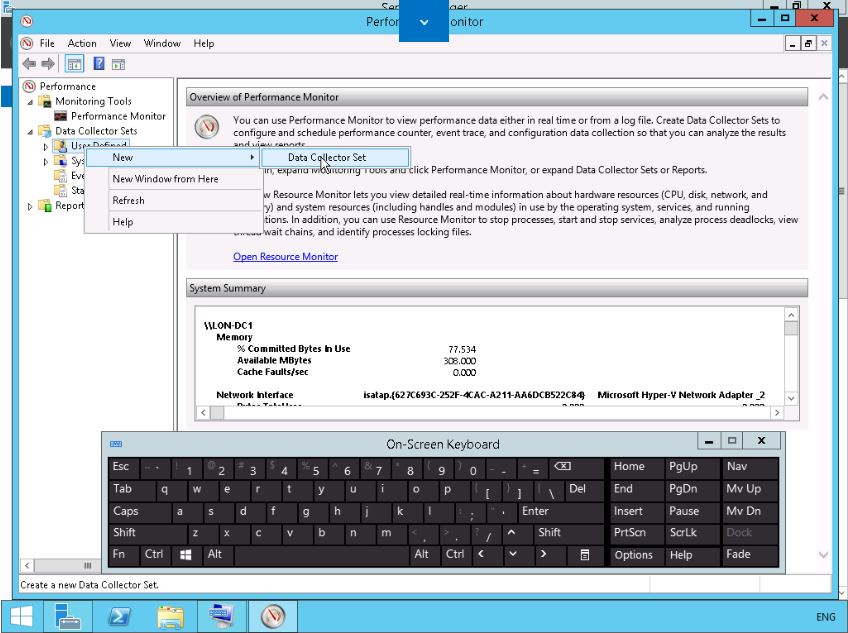848x633 pixels.
Task: Click the Forward arrow toolbar icon
Action: coord(48,64)
